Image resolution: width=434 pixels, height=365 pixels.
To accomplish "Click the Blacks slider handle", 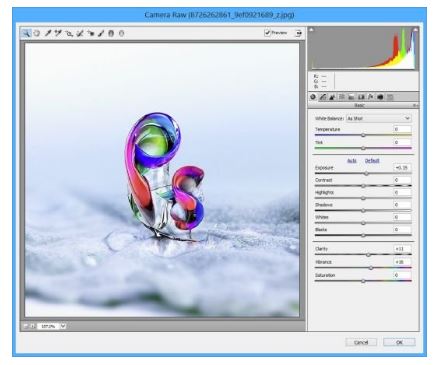I will (x=363, y=235).
